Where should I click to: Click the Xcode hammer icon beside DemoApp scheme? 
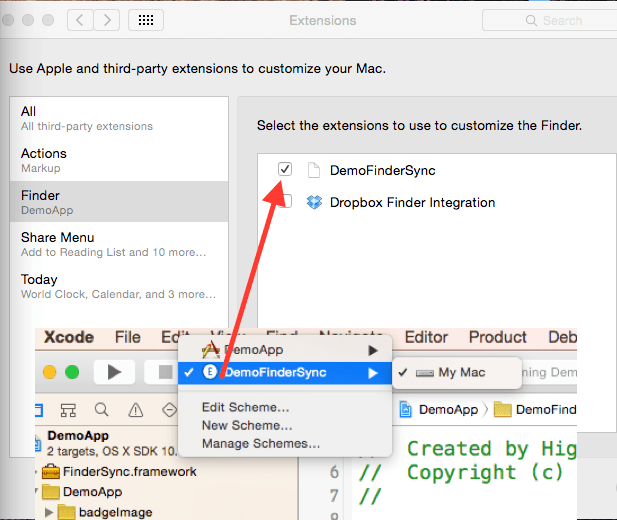click(x=211, y=350)
